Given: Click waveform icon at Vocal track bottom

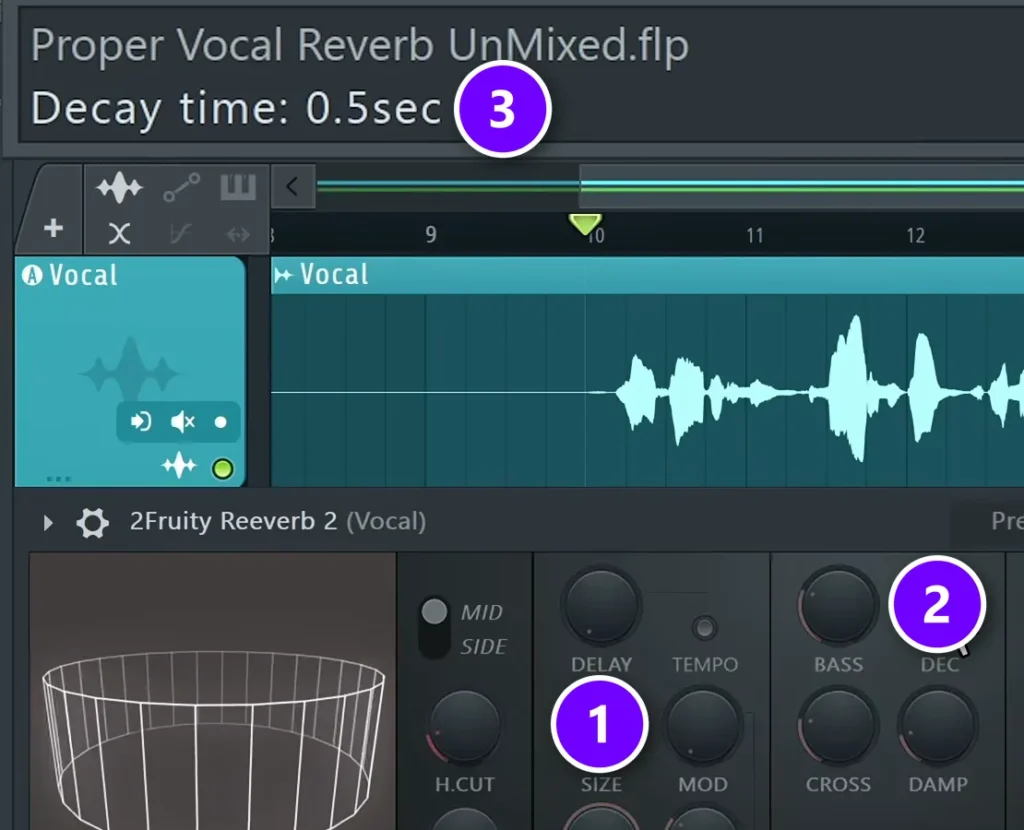Looking at the screenshot, I should coord(179,466).
